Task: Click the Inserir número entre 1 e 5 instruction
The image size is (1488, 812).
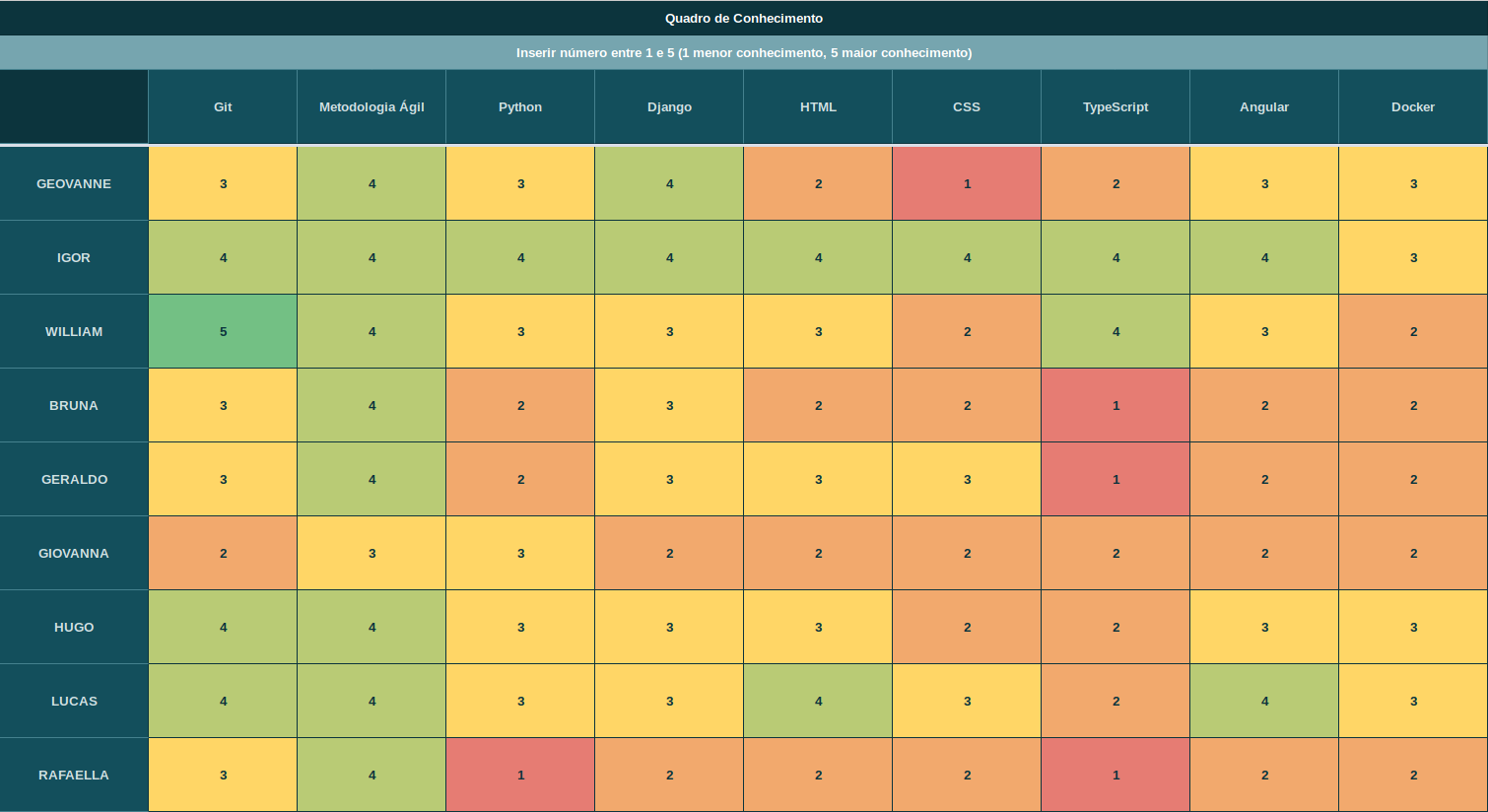Action: pyautogui.click(x=744, y=52)
